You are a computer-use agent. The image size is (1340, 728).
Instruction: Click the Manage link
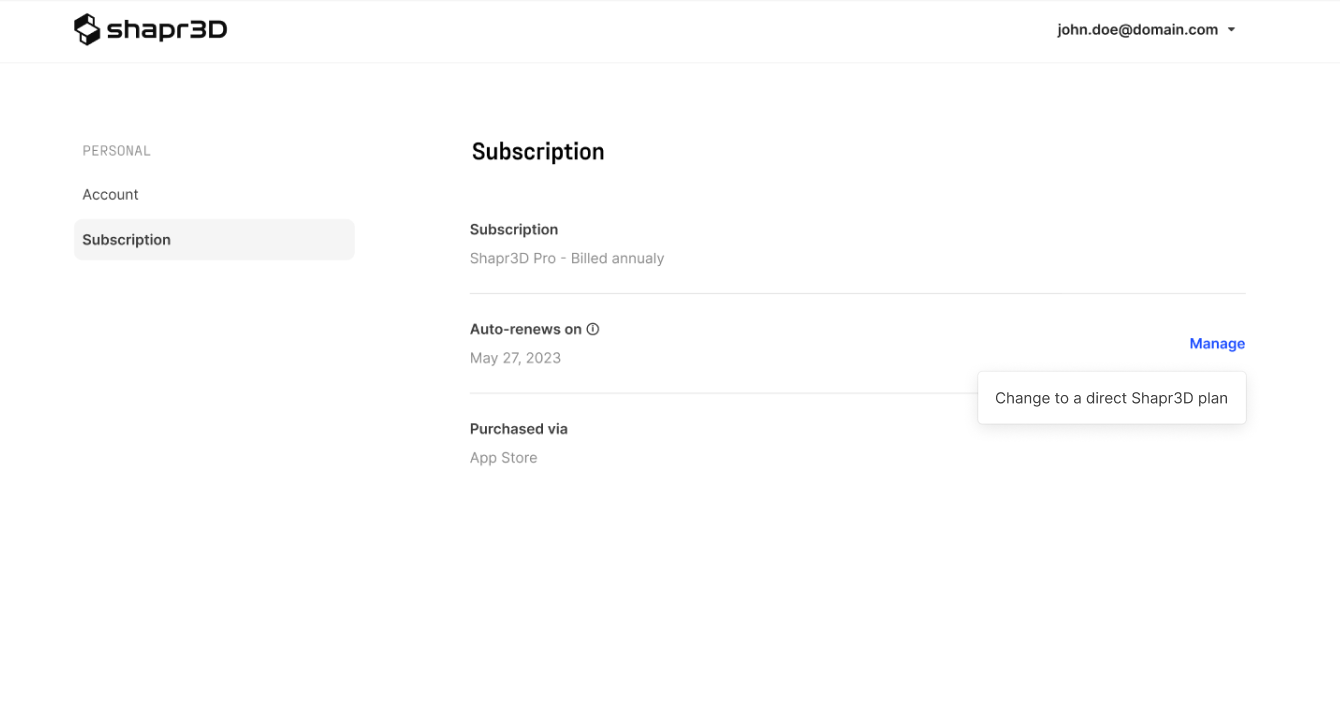click(x=1216, y=344)
